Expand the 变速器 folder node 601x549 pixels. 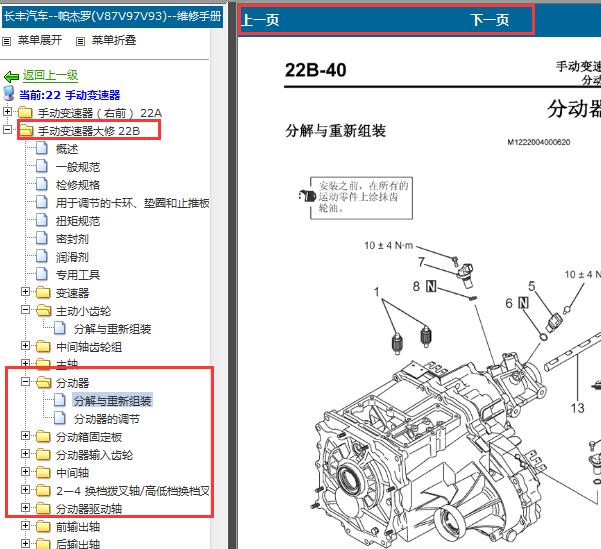pos(25,292)
